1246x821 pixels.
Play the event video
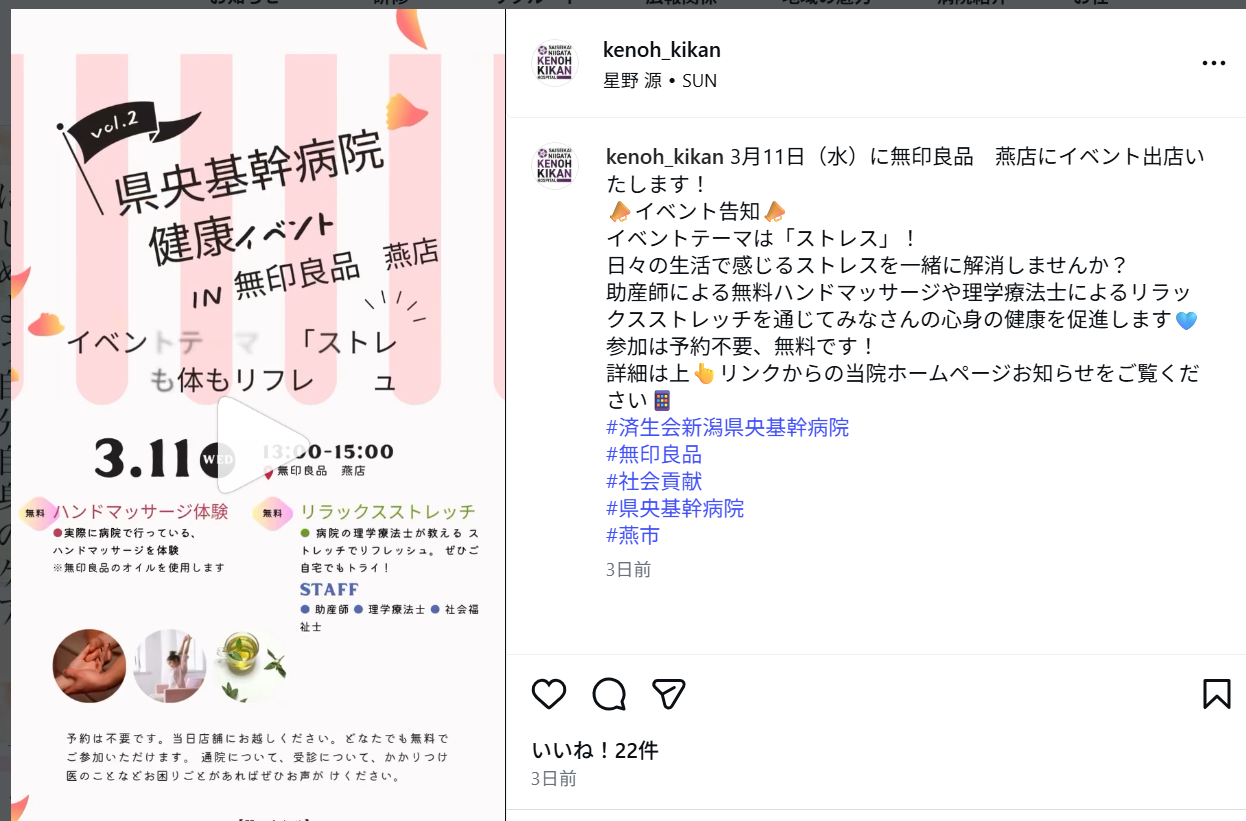pyautogui.click(x=249, y=444)
